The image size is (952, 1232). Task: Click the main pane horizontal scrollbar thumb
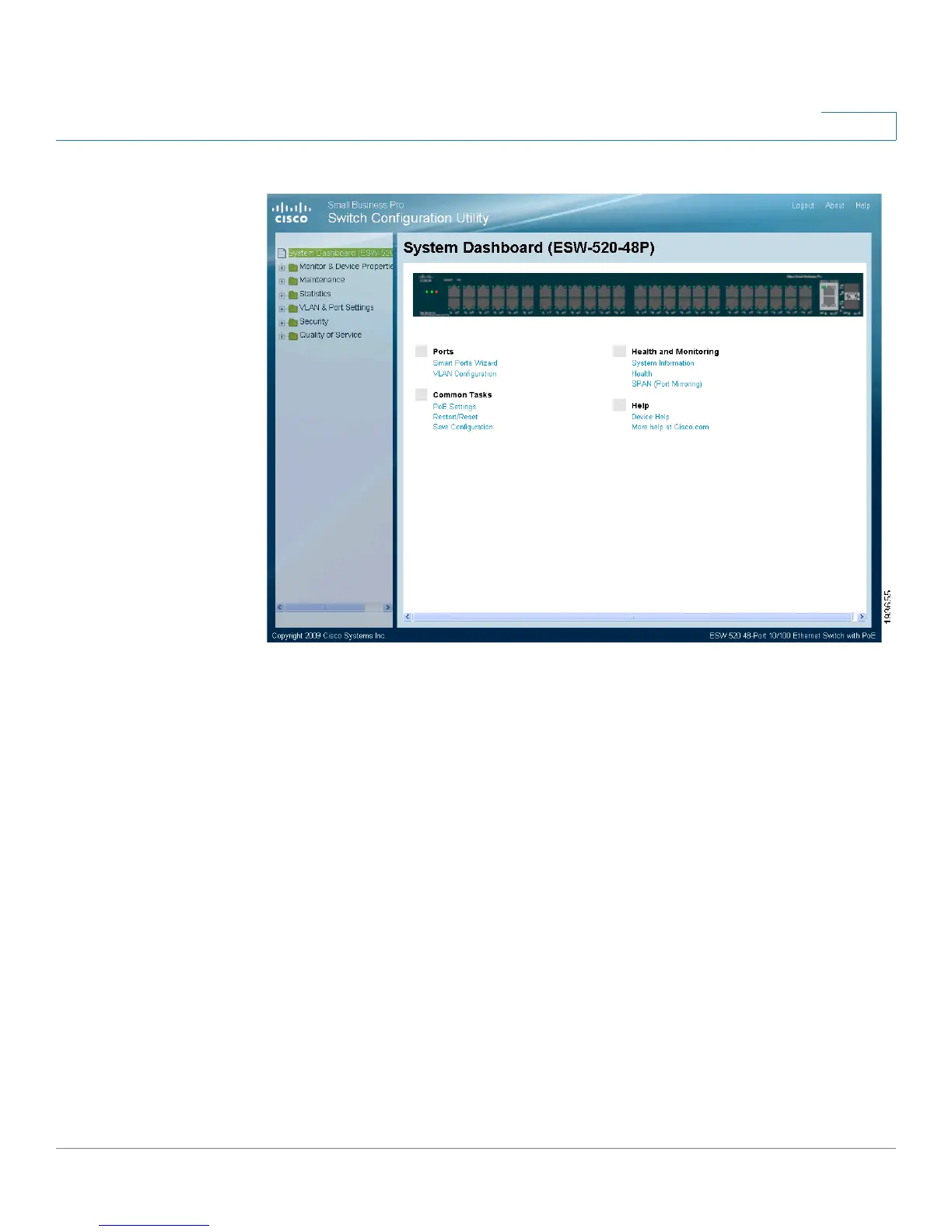(633, 617)
